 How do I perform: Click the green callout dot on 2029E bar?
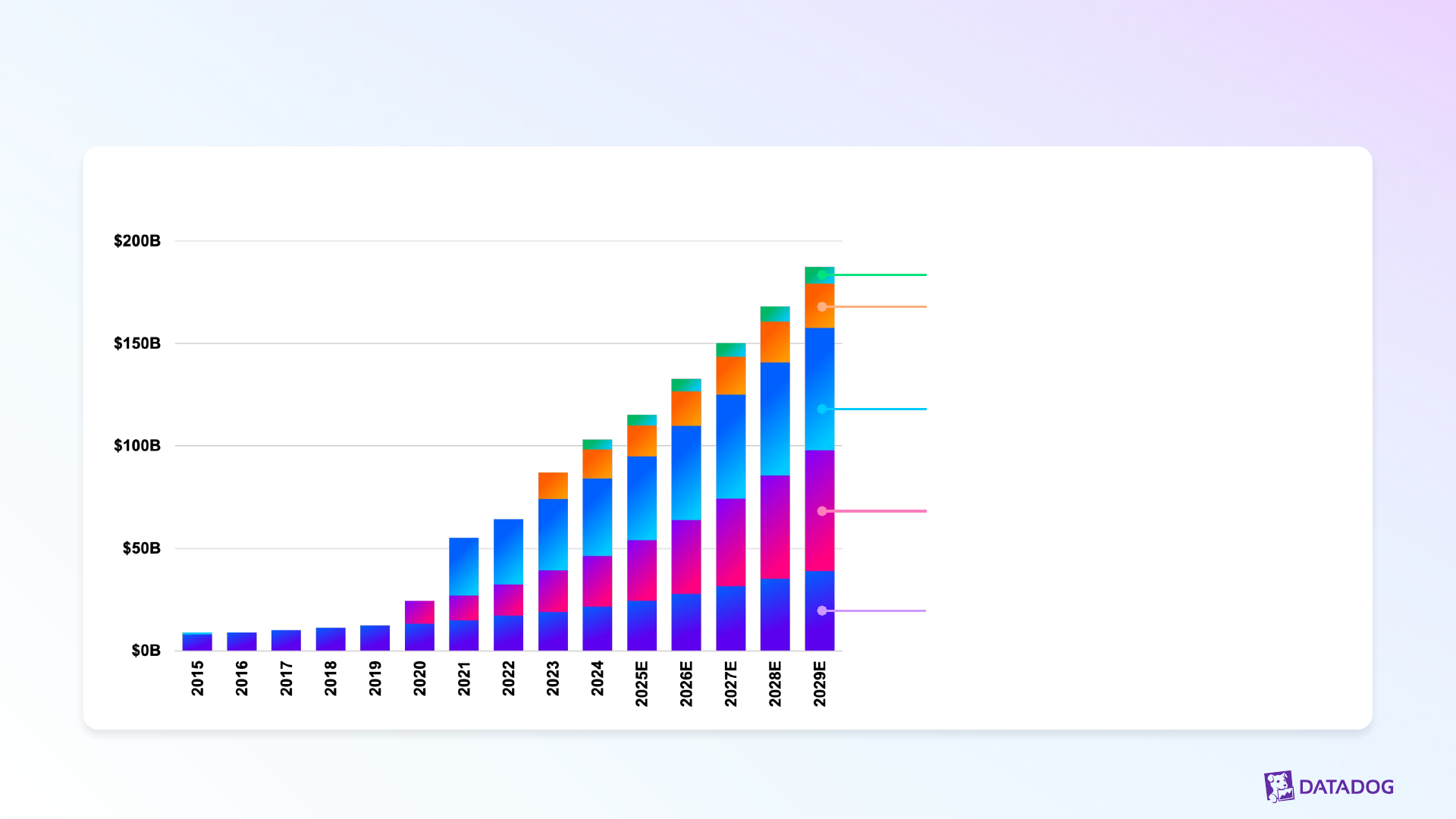pos(822,275)
